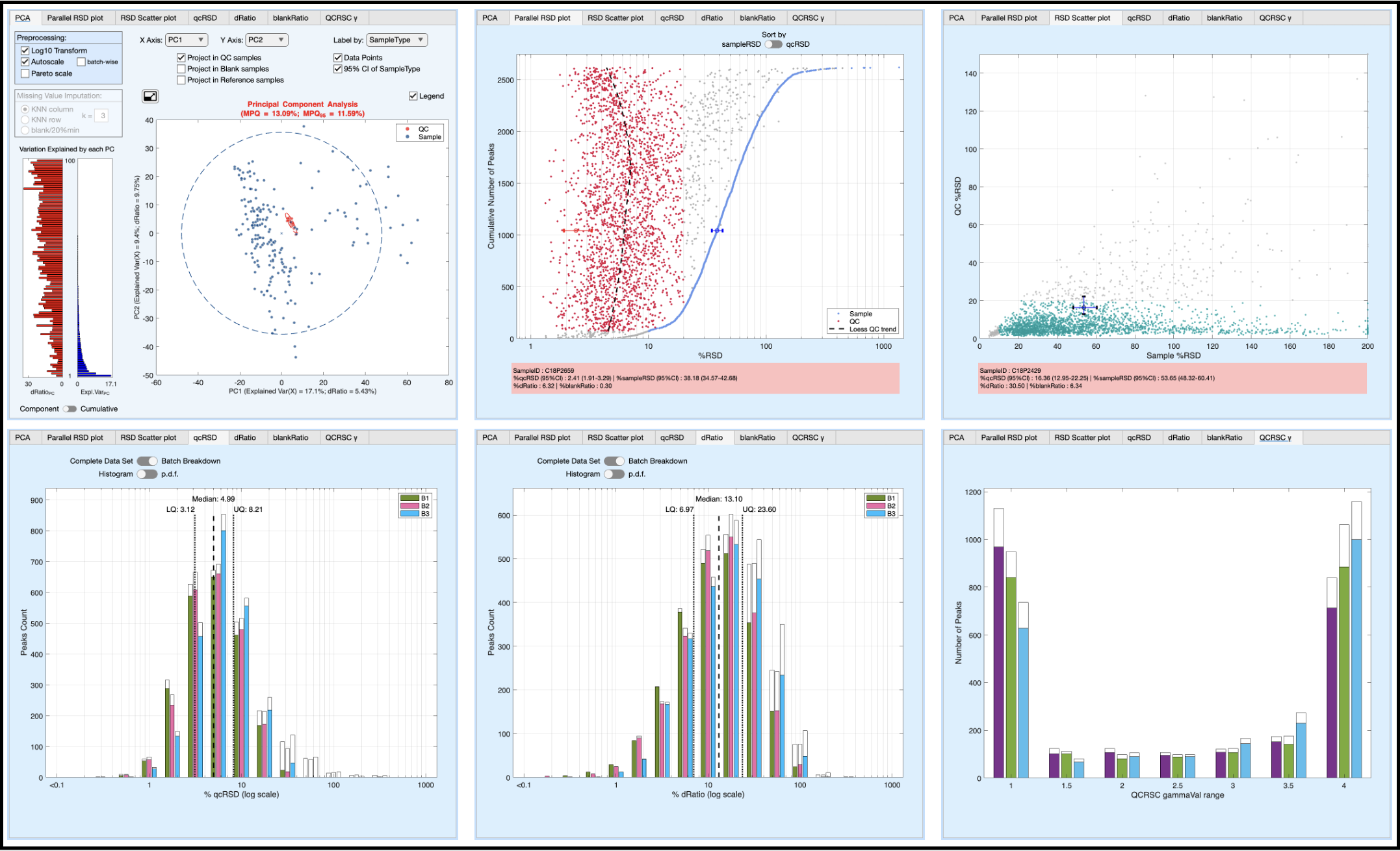
Task: Open dRatio tab in top-left panel
Action: 245,18
